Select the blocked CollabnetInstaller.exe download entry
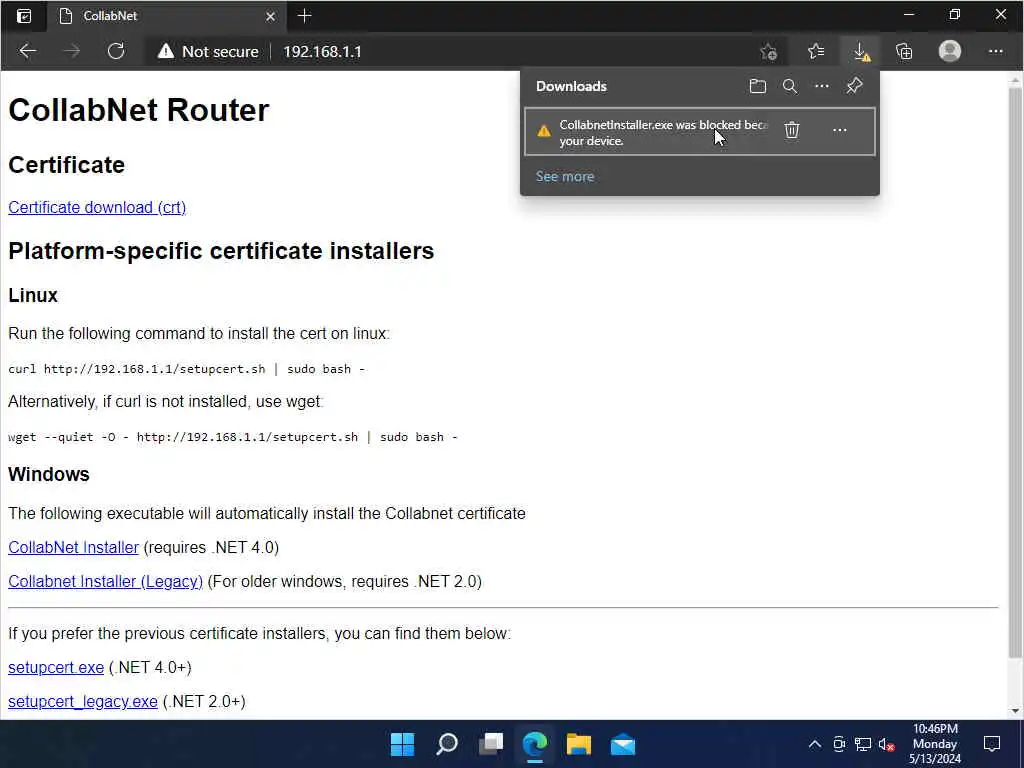The height and width of the screenshot is (768, 1024). [699, 132]
